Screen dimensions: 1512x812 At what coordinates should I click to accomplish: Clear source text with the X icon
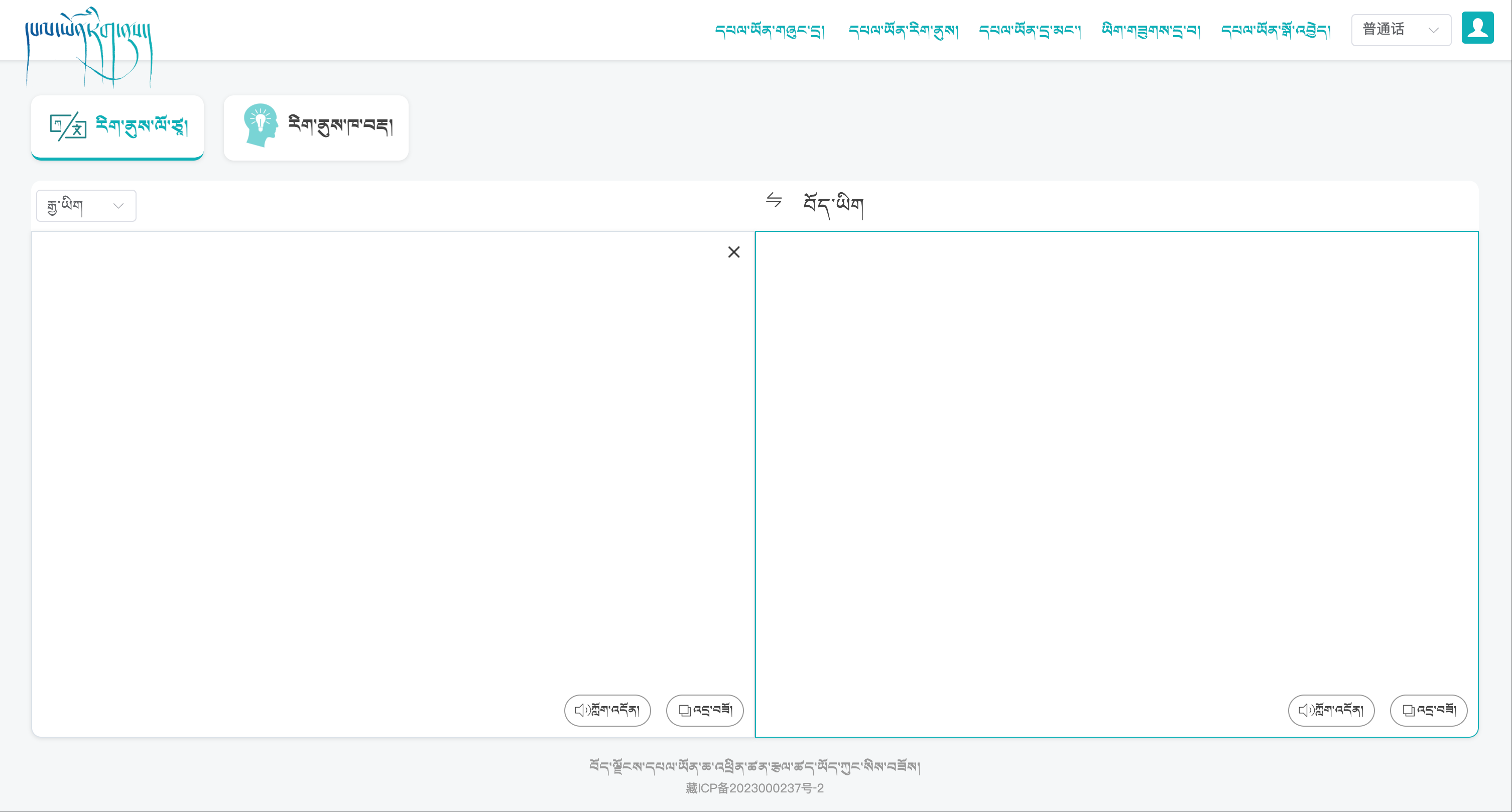point(733,252)
